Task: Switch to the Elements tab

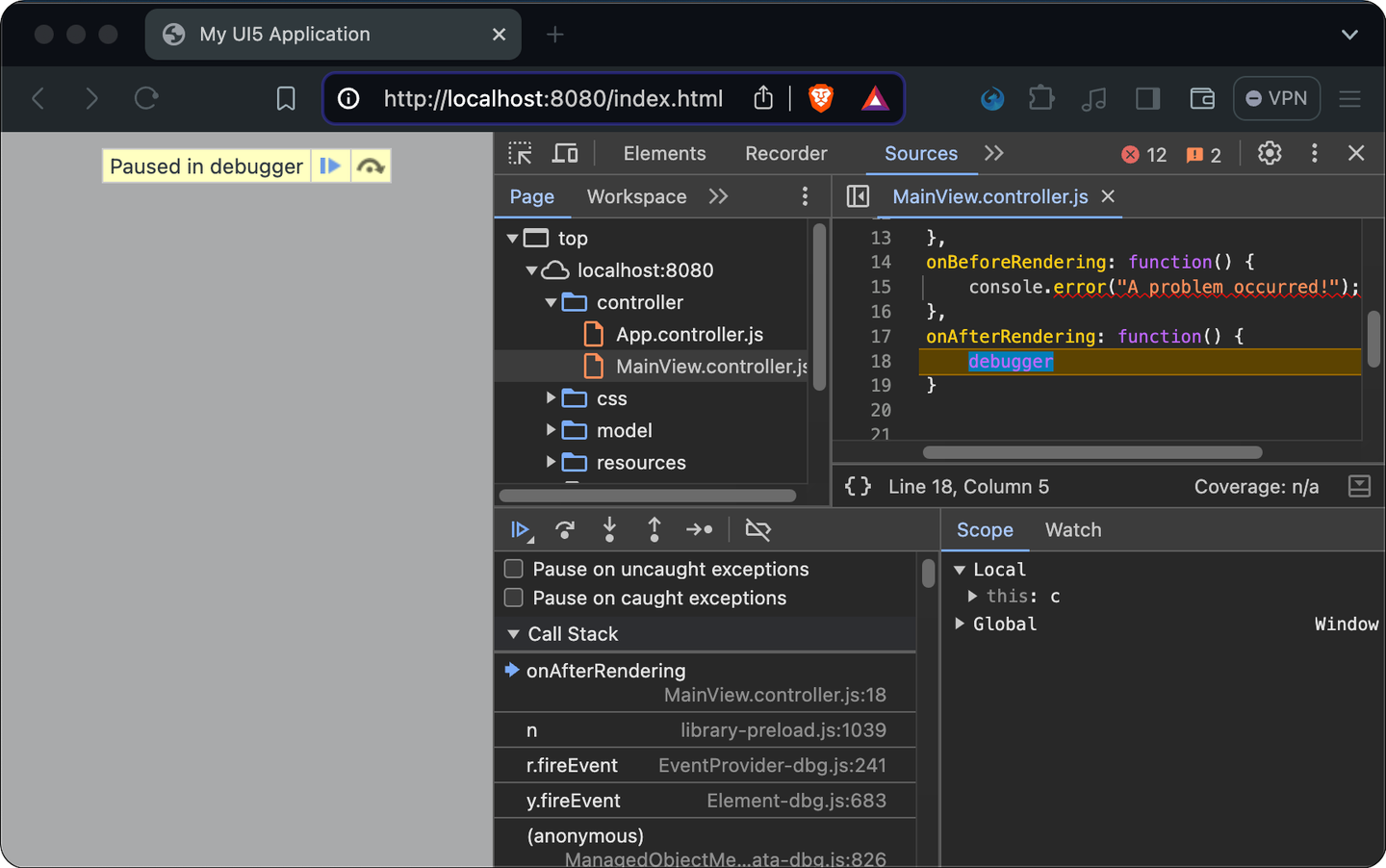Action: pos(664,153)
